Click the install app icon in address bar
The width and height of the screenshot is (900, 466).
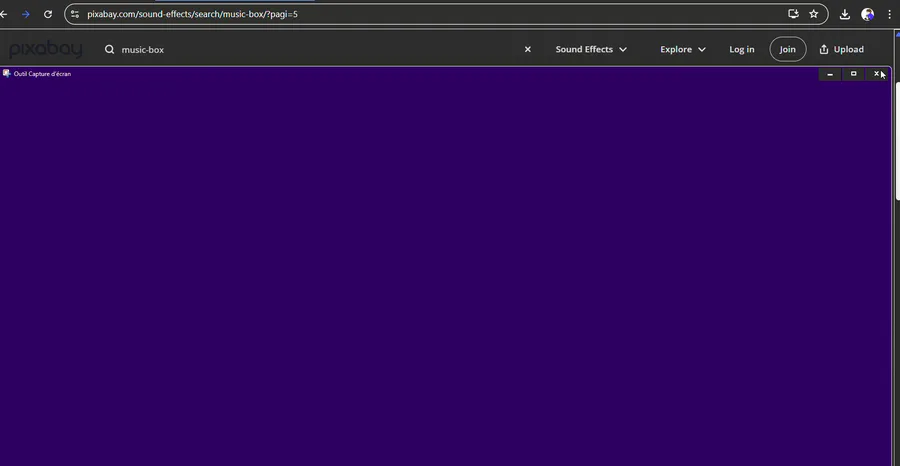(793, 14)
